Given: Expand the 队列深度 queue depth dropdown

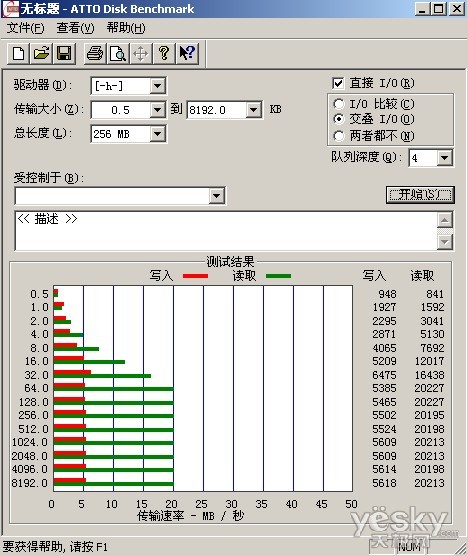Looking at the screenshot, I should click(445, 158).
